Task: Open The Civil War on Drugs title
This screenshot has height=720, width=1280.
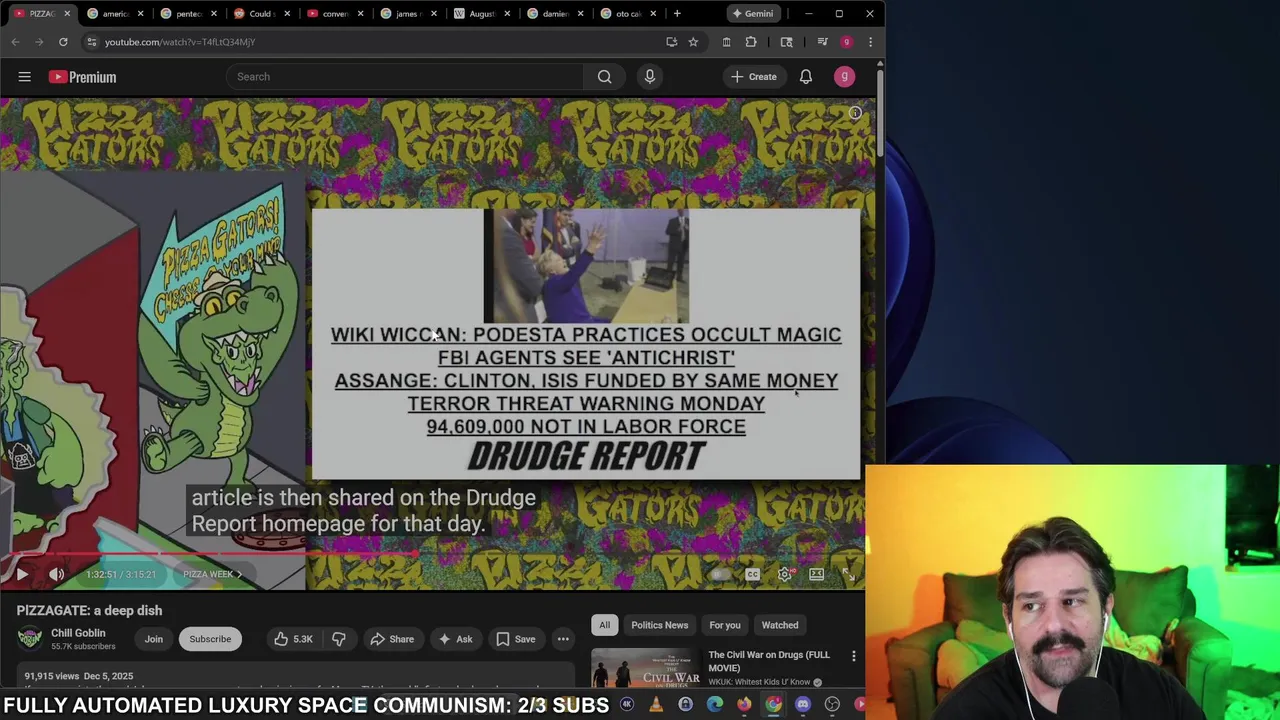Action: click(769, 661)
